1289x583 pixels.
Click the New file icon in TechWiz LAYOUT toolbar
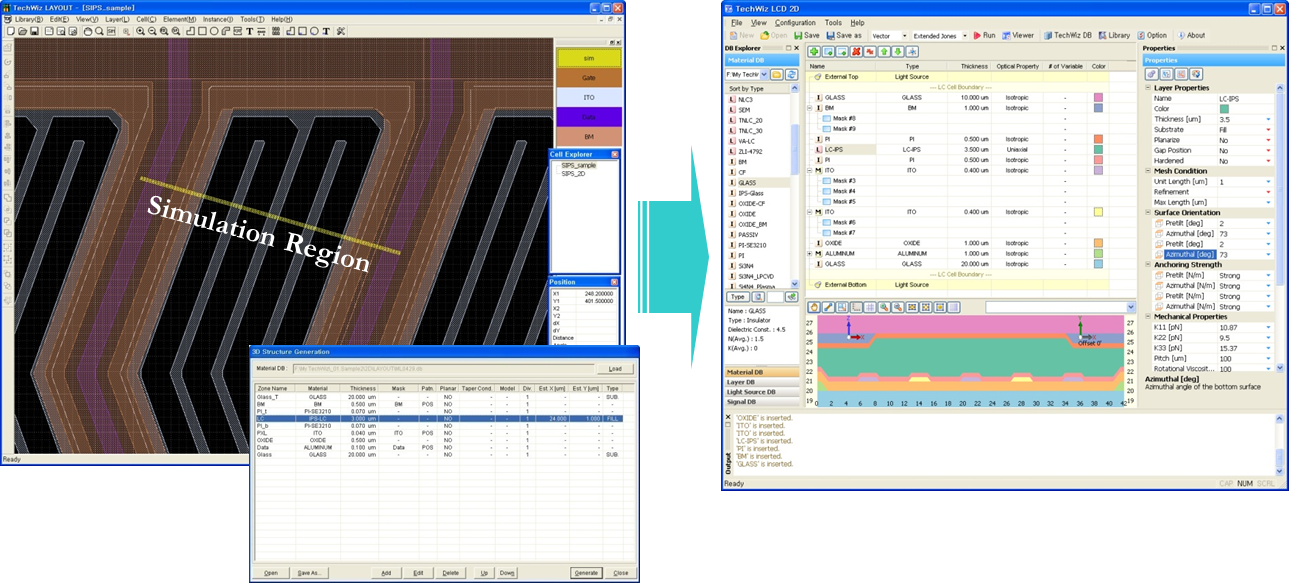[x=10, y=31]
